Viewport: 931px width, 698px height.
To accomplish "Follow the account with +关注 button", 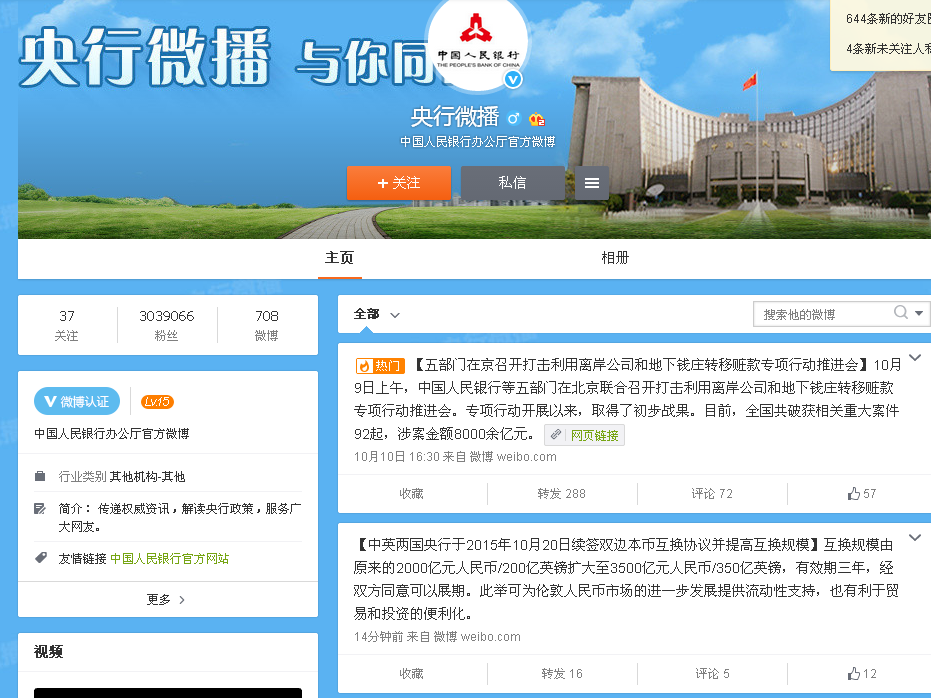I will pos(399,183).
